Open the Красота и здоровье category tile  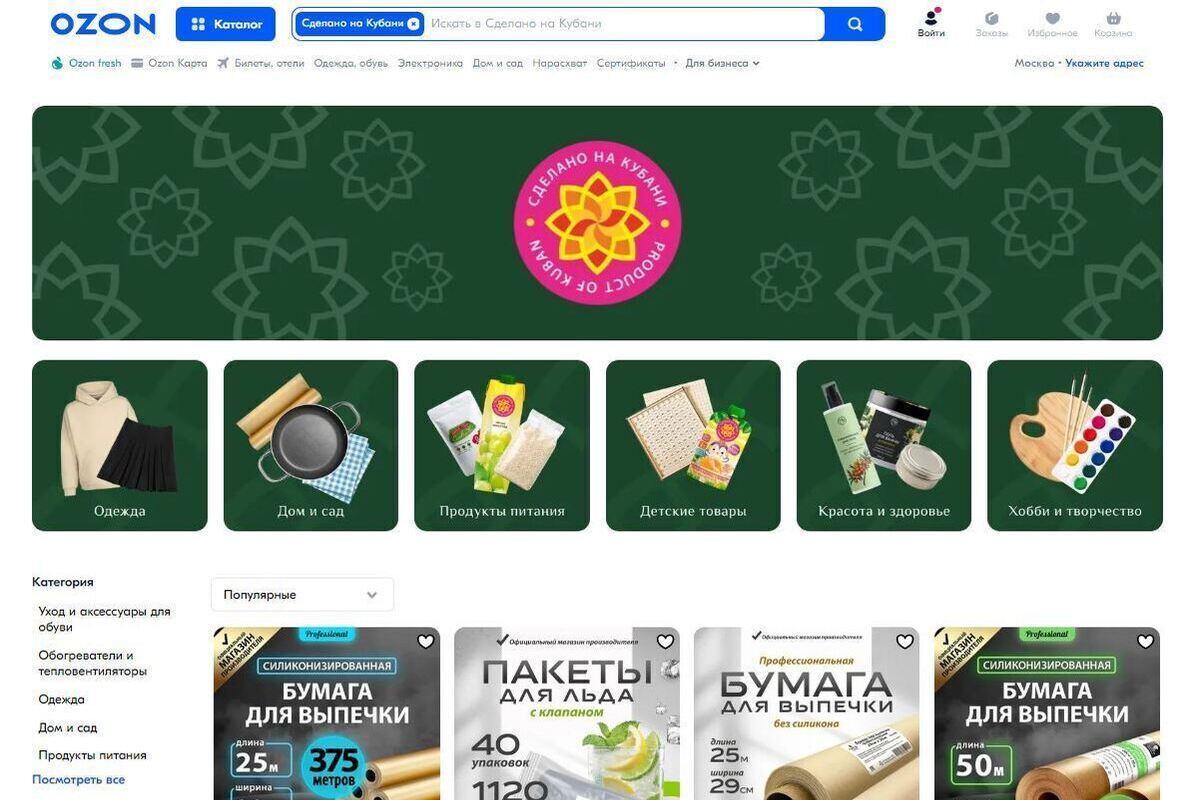pyautogui.click(x=884, y=445)
